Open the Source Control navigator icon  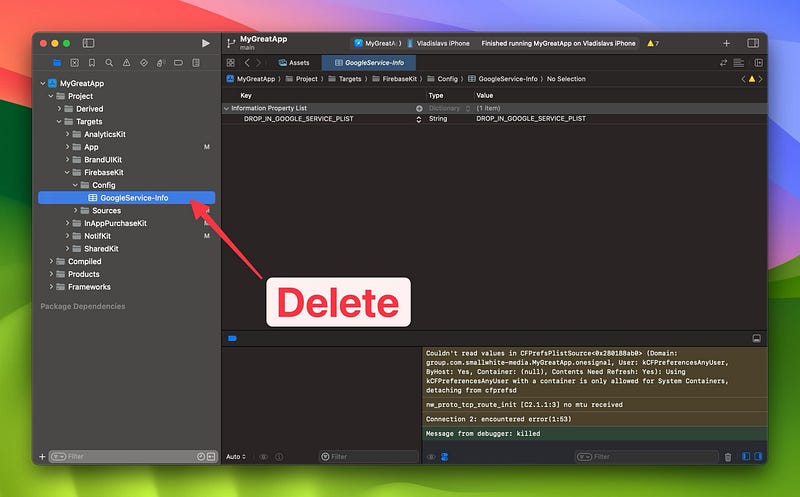click(x=74, y=63)
